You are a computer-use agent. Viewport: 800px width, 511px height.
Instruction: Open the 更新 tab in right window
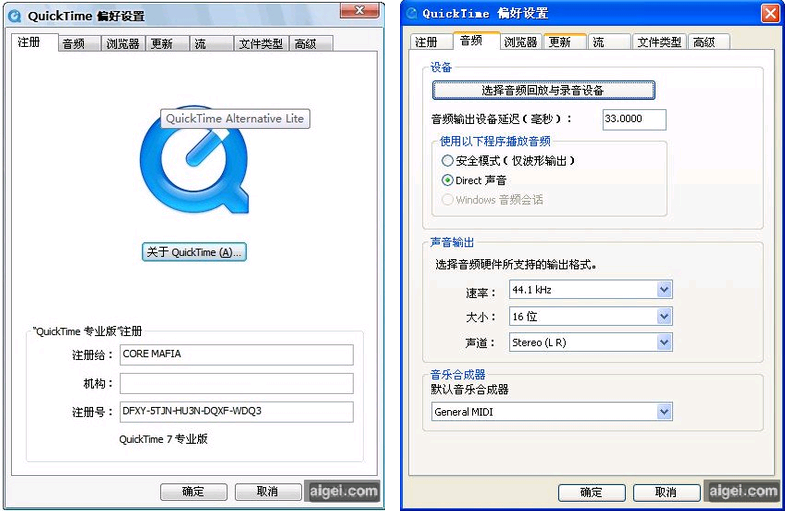click(x=565, y=42)
